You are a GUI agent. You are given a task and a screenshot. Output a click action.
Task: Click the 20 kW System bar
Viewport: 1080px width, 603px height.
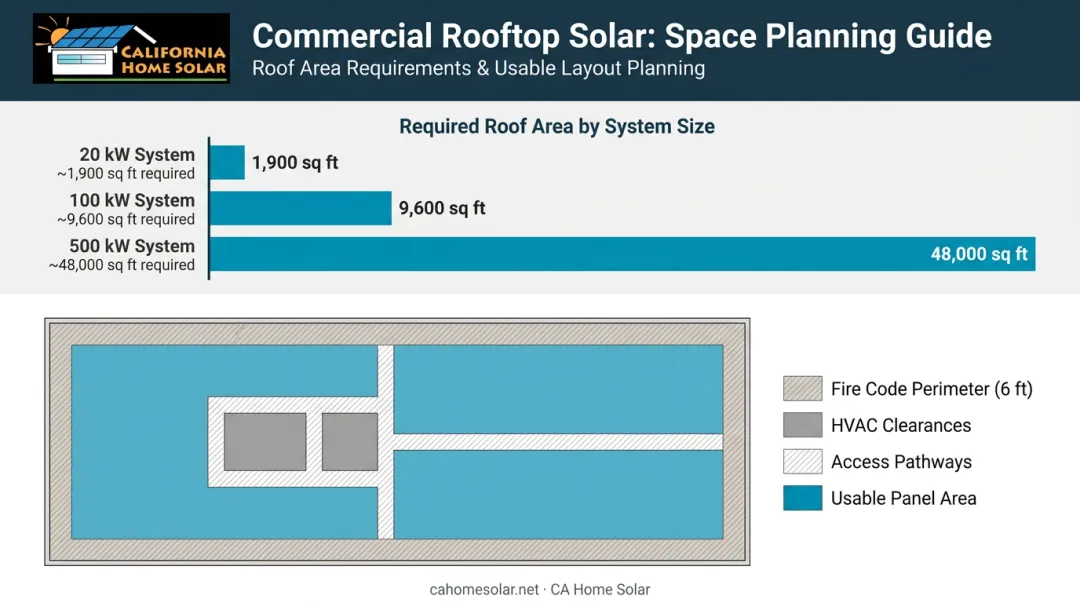click(x=227, y=163)
